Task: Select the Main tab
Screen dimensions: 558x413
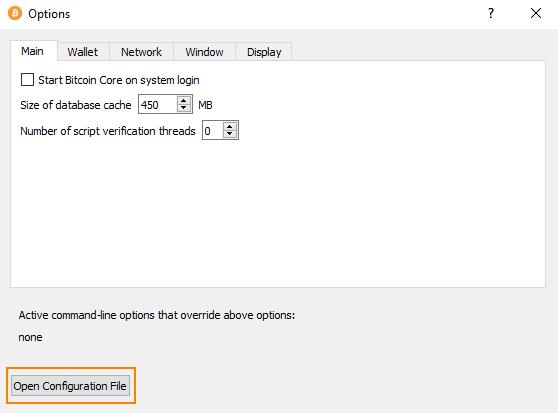Action: (x=32, y=51)
